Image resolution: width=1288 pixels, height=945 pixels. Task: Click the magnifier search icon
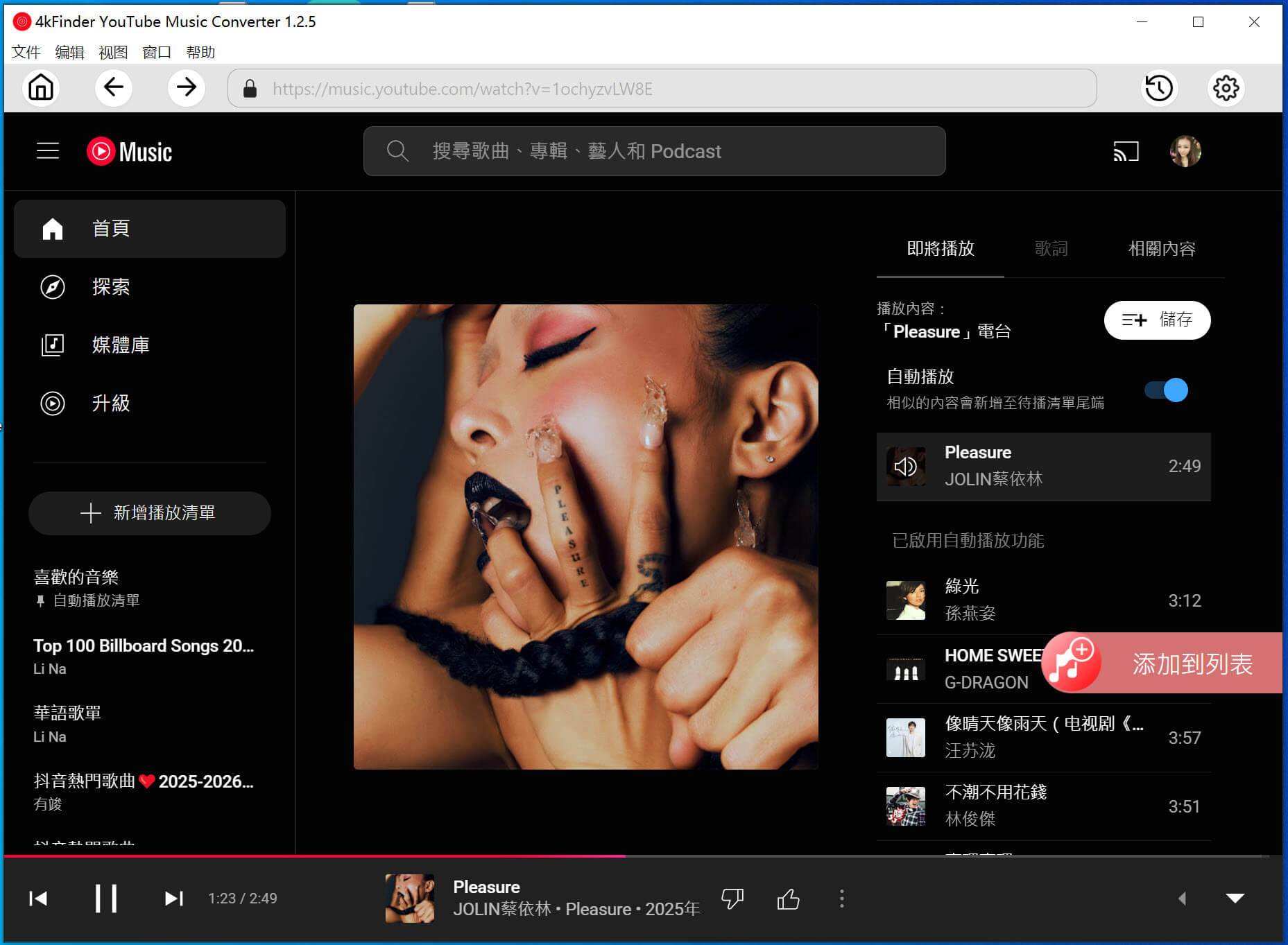point(397,151)
